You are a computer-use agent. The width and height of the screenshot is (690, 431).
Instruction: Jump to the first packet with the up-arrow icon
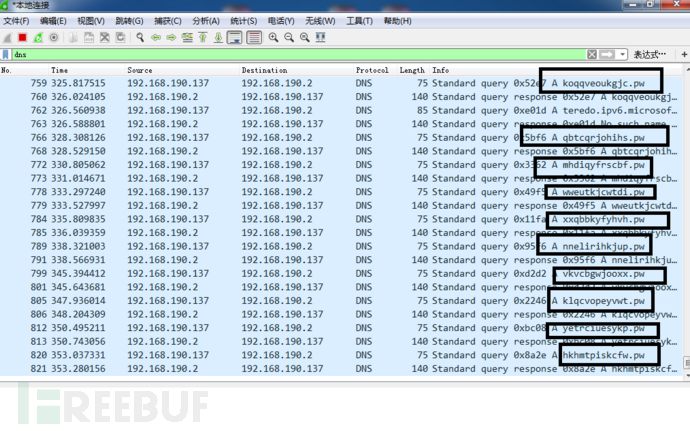202,38
